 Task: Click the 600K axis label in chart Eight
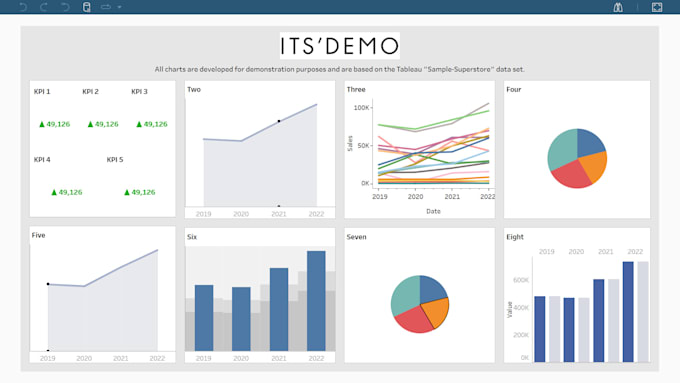[x=521, y=280]
